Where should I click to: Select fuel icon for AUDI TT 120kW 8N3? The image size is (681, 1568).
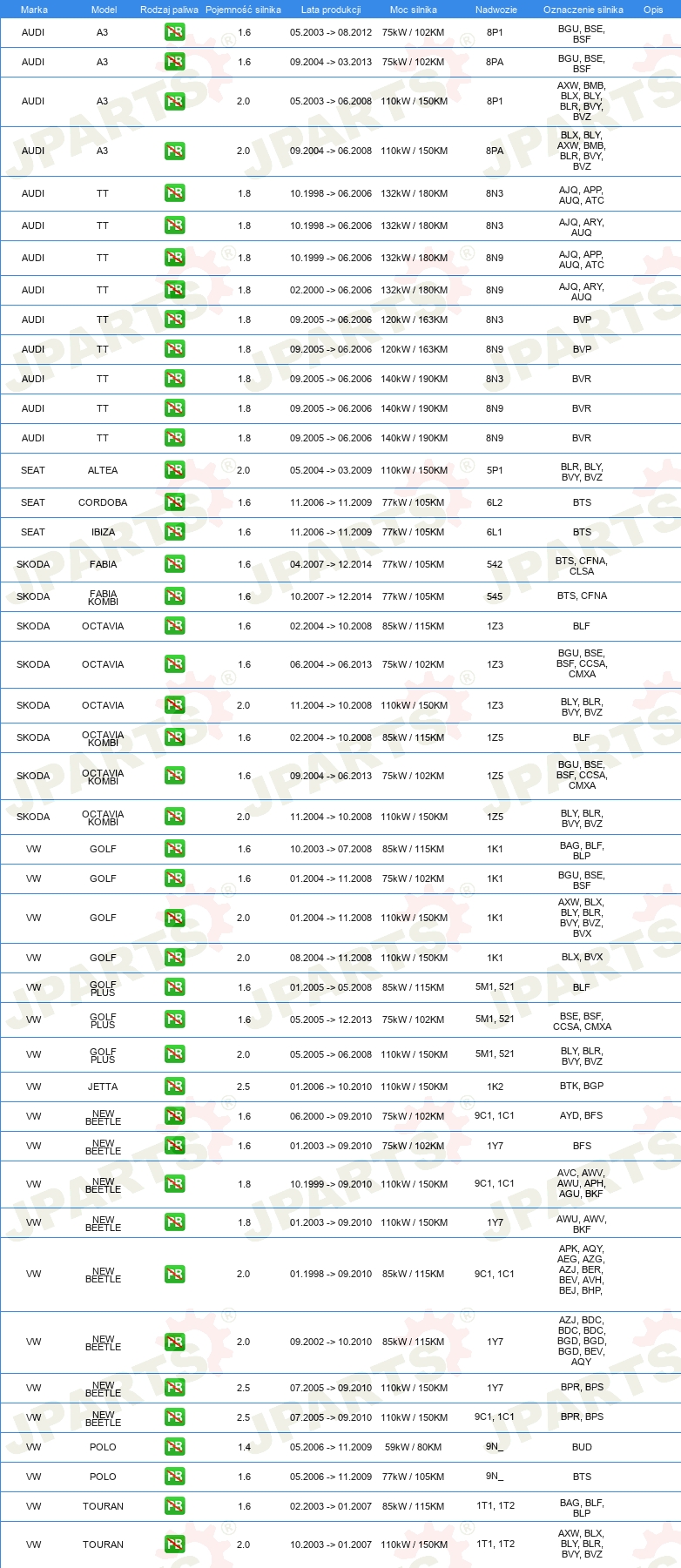click(x=174, y=320)
